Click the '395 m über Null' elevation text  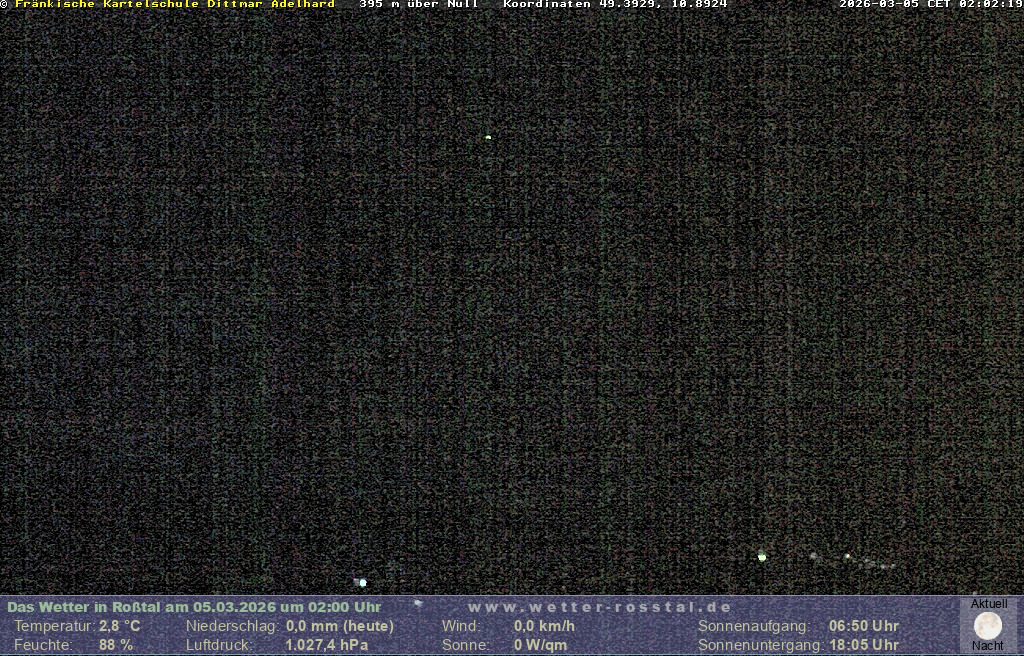point(418,4)
